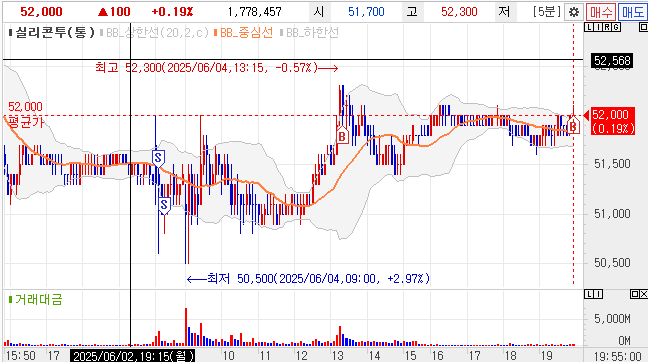This screenshot has height=362, width=648.
Task: Maximize the 거래대금 volume panel
Action: pos(634,294)
